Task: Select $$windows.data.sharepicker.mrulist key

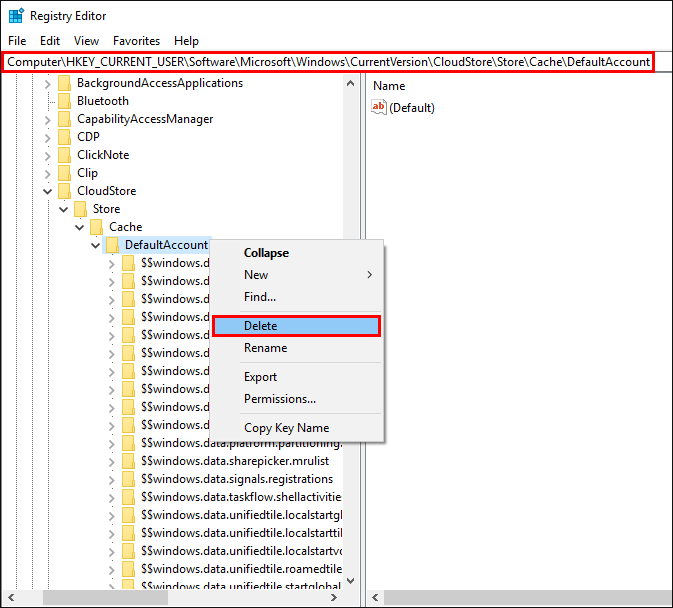Action: click(235, 461)
